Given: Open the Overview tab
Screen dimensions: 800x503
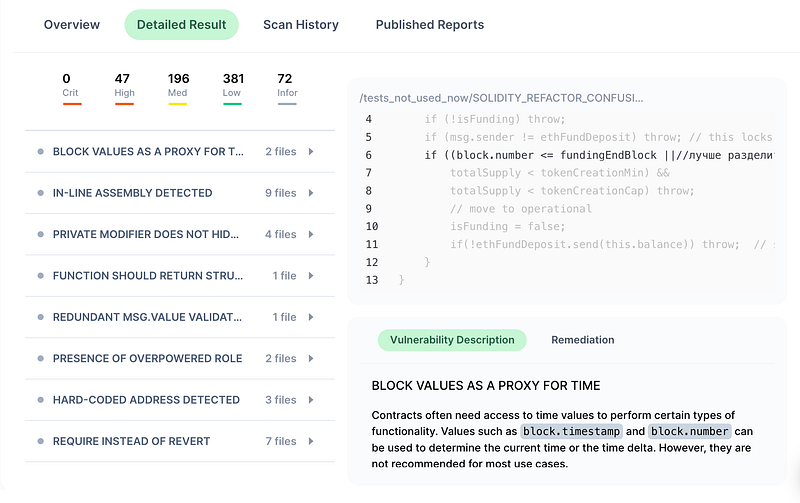Looking at the screenshot, I should (x=72, y=25).
